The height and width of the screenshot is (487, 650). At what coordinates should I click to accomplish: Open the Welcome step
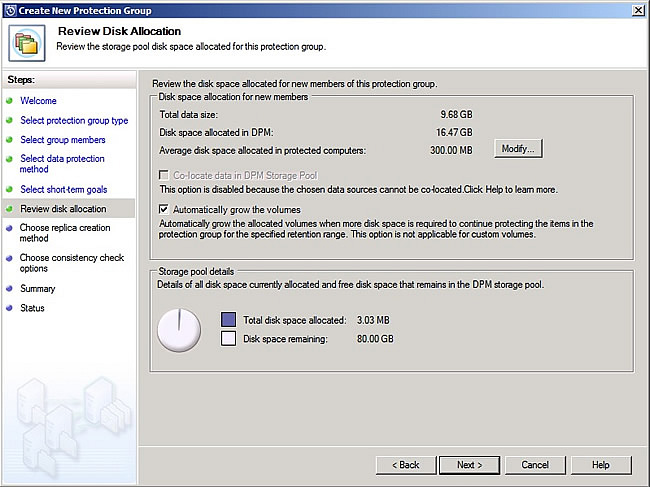38,101
